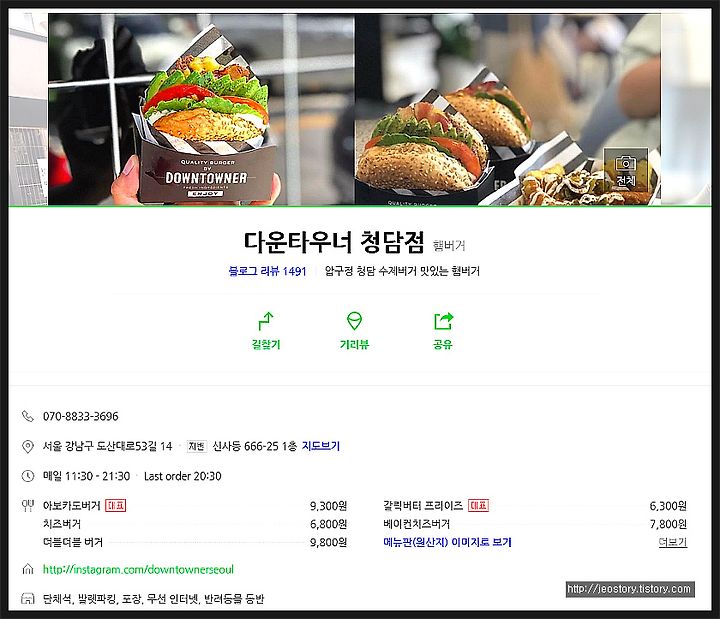The width and height of the screenshot is (720, 619).
Task: Click the home icon beside Instagram link
Action: [x=28, y=569]
